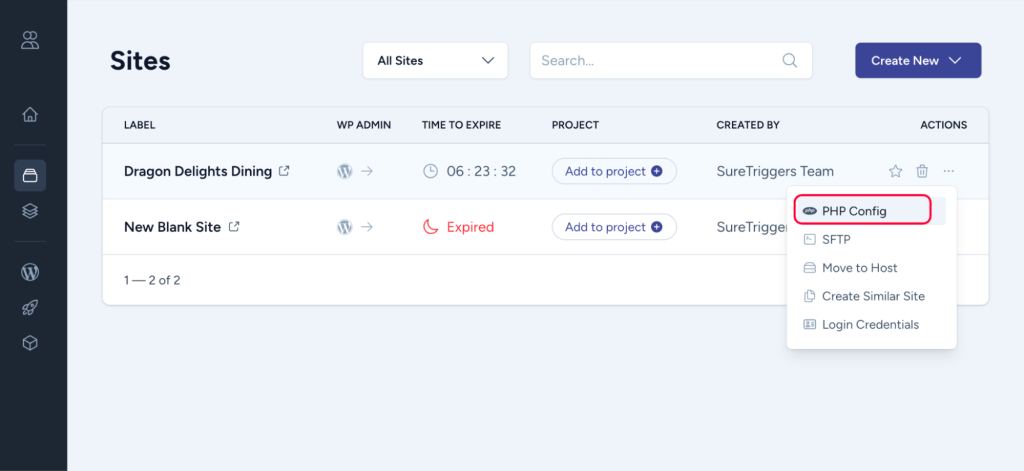
Task: Click the TIME TO EXPIRE column header
Action: [461, 125]
